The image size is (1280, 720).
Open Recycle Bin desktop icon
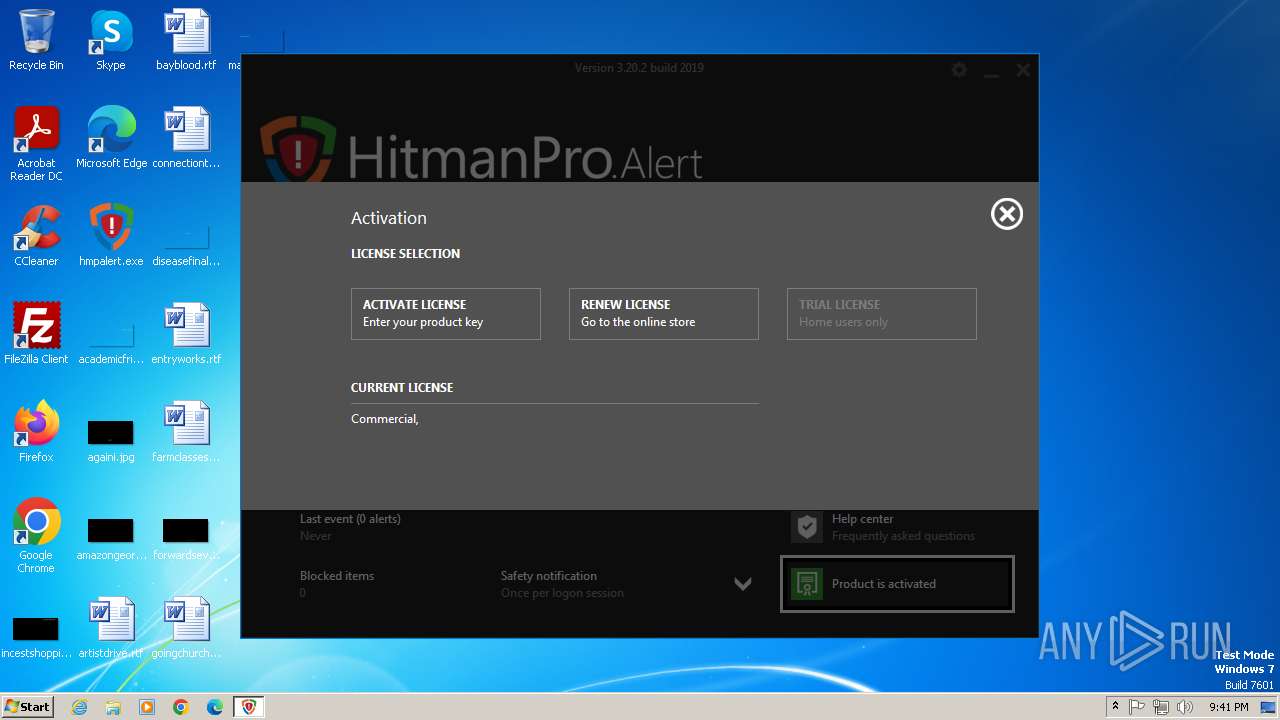click(x=36, y=40)
